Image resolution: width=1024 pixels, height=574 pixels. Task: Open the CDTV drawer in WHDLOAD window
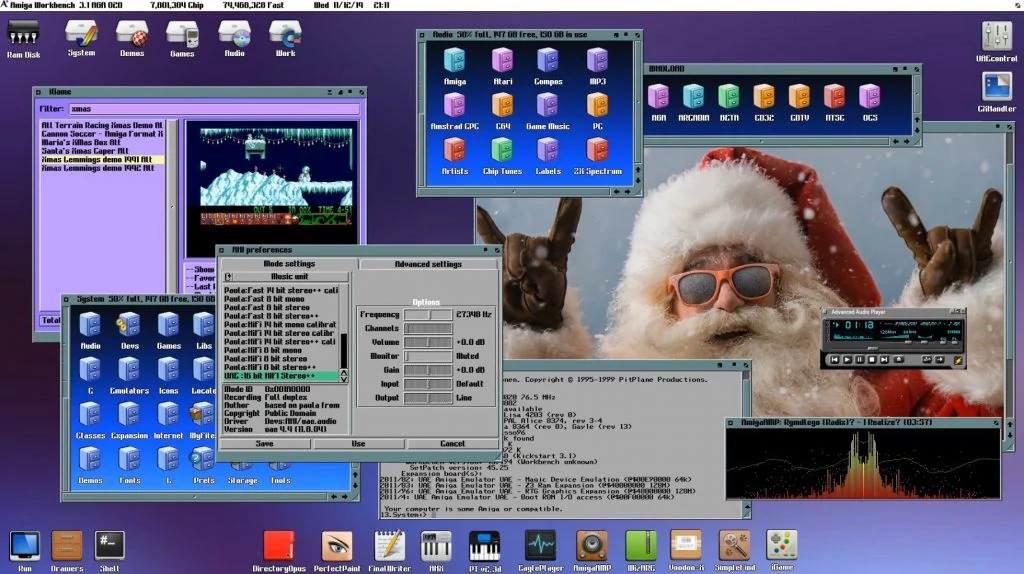[799, 103]
